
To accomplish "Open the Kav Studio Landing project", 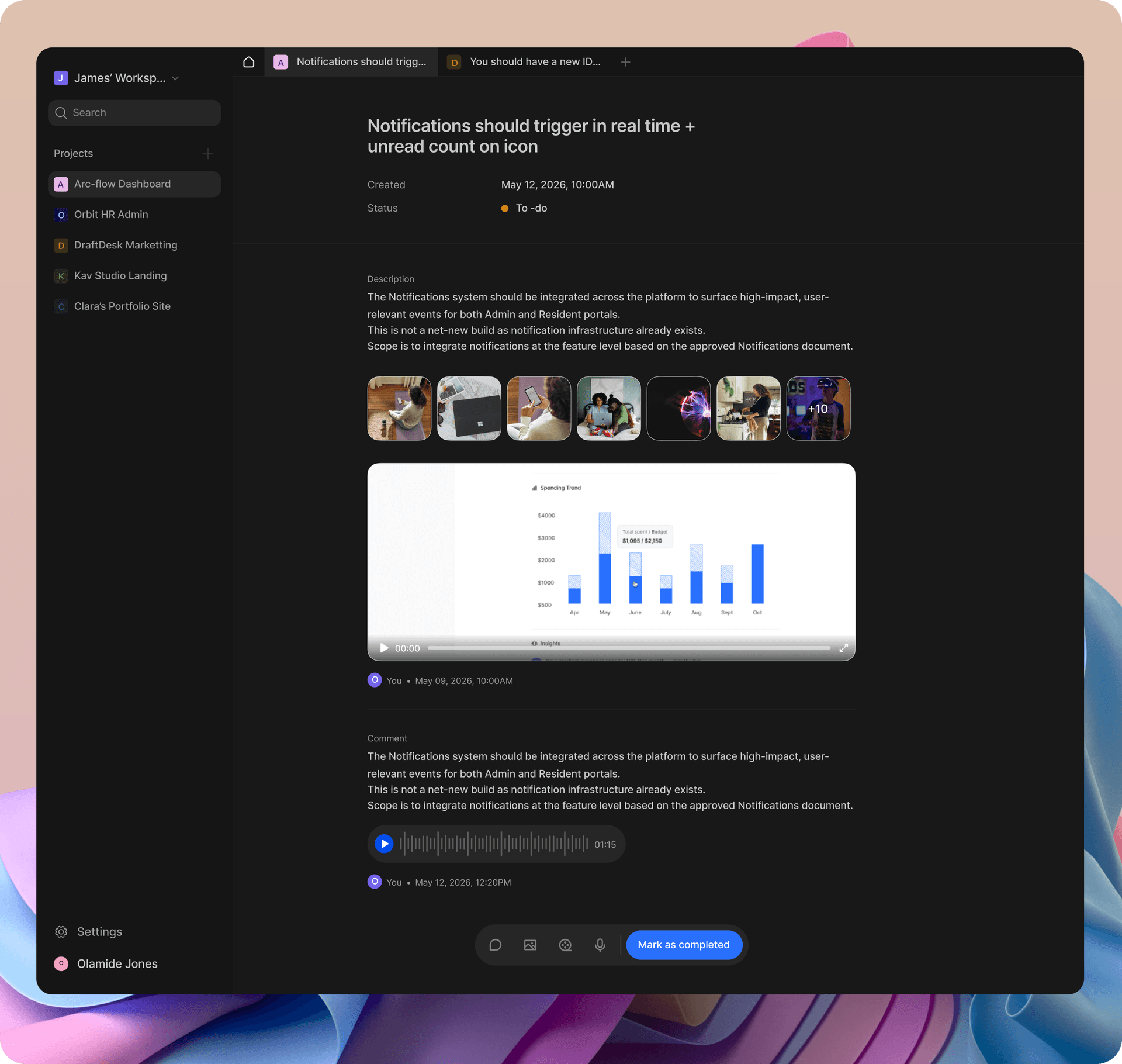I will click(134, 276).
